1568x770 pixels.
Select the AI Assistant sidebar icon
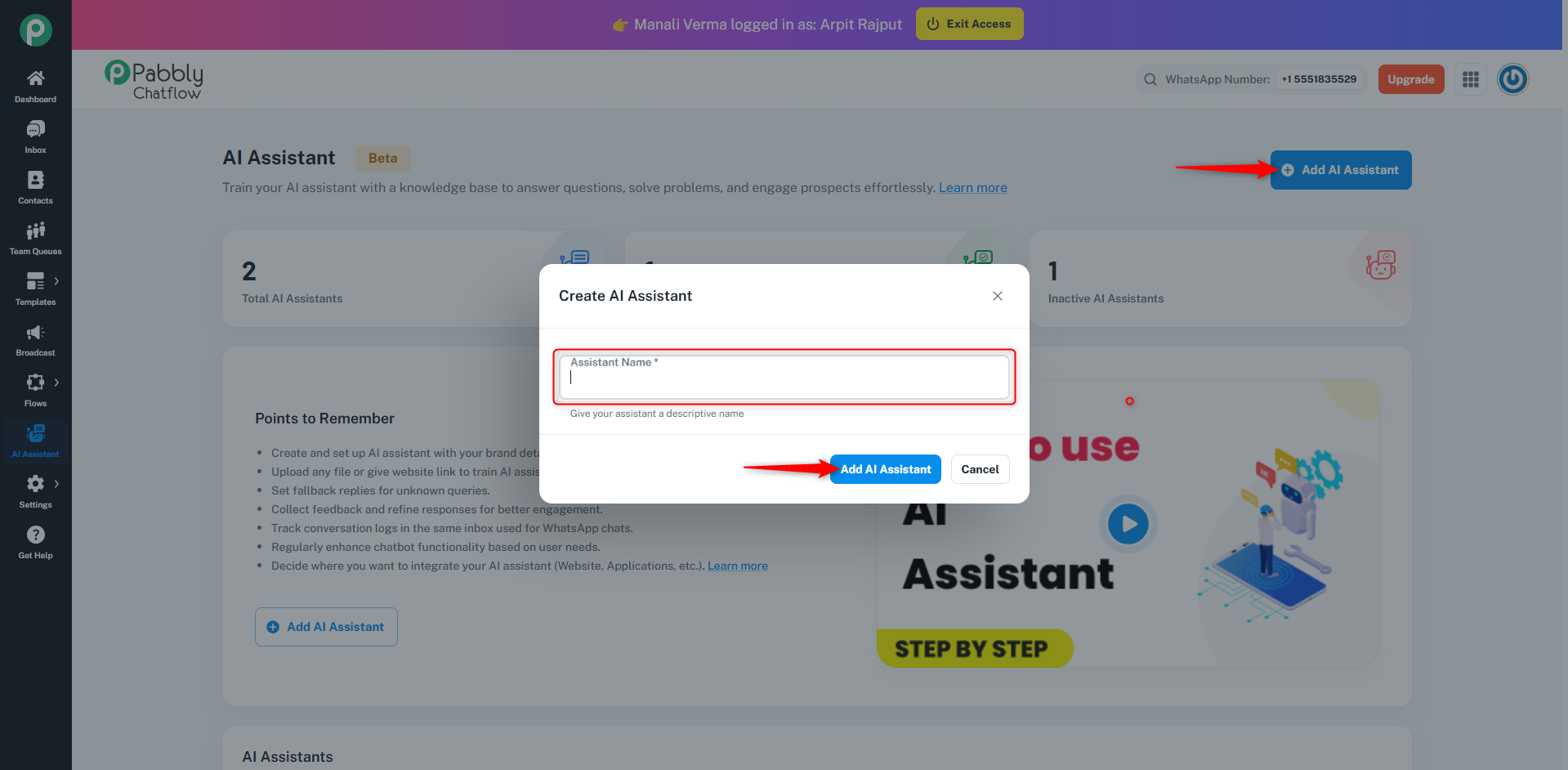coord(35,433)
